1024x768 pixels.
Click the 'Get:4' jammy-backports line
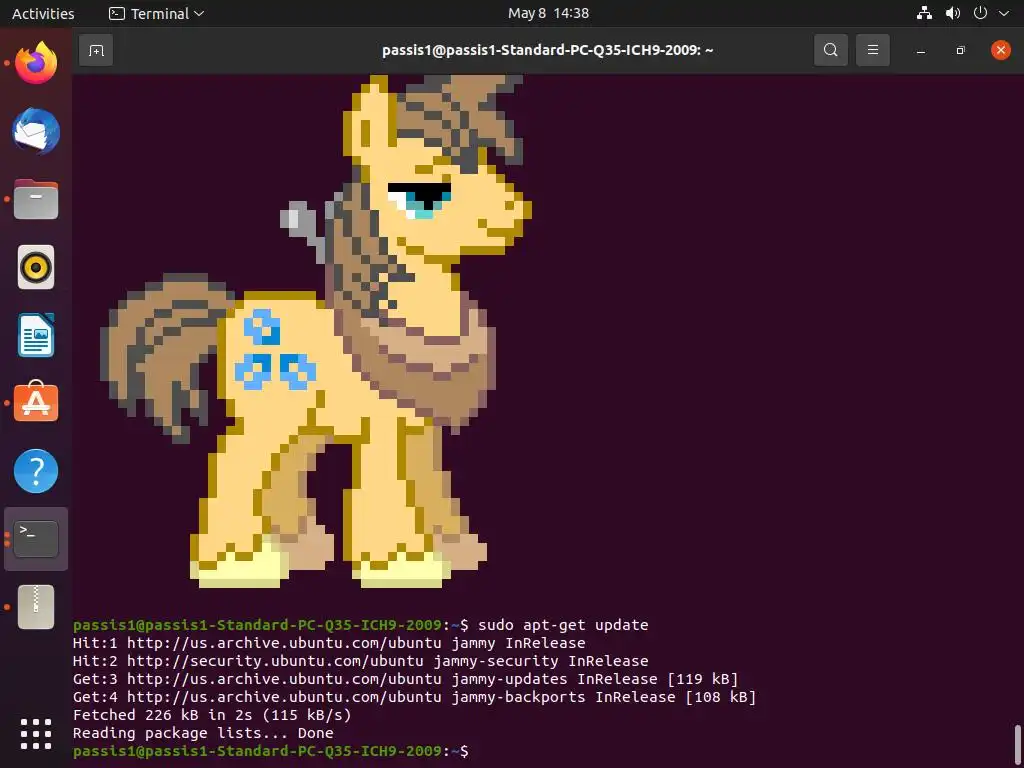415,697
